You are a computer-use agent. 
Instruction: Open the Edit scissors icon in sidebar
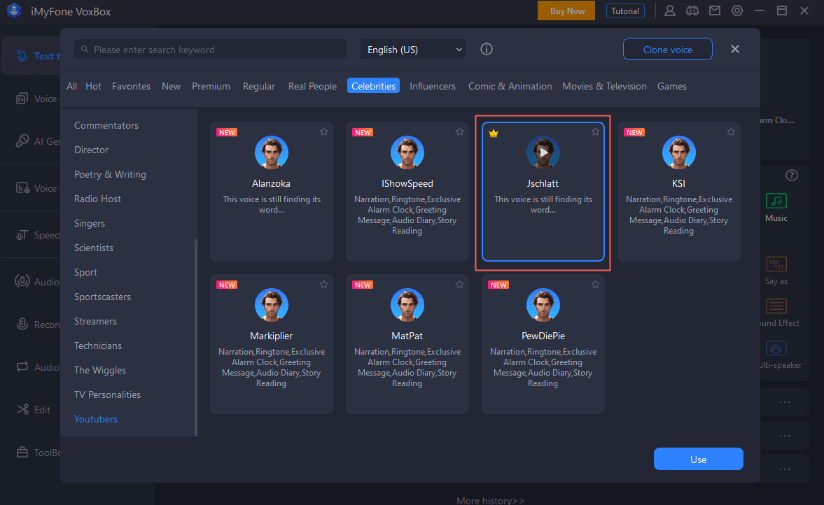23,409
